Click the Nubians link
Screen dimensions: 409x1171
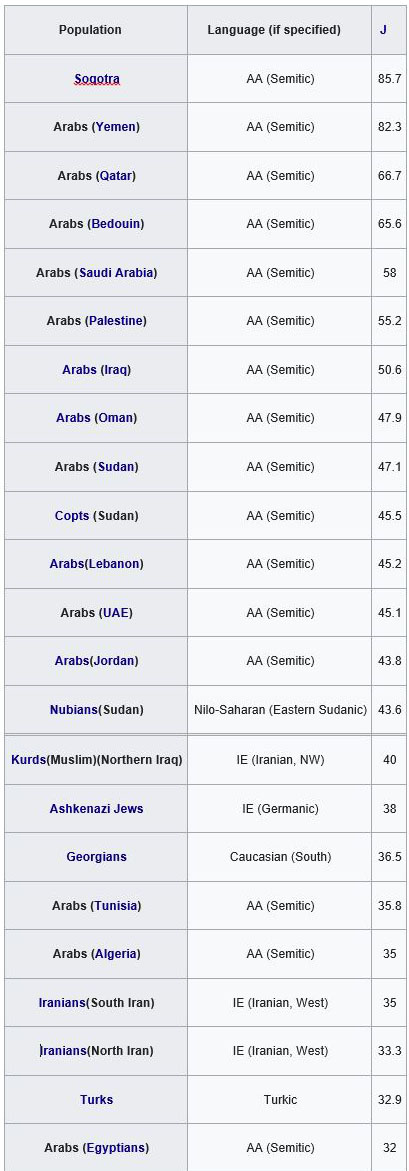click(x=74, y=709)
